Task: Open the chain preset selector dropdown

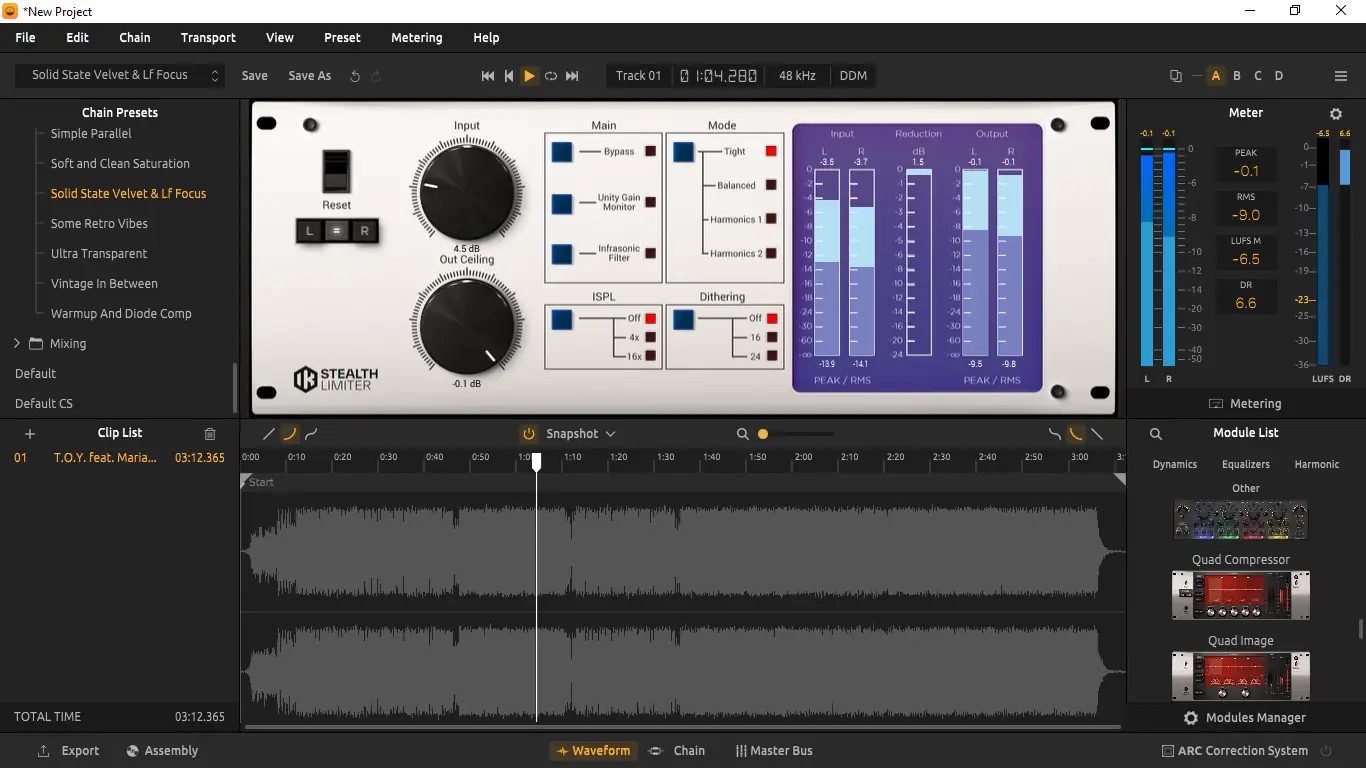Action: click(119, 76)
